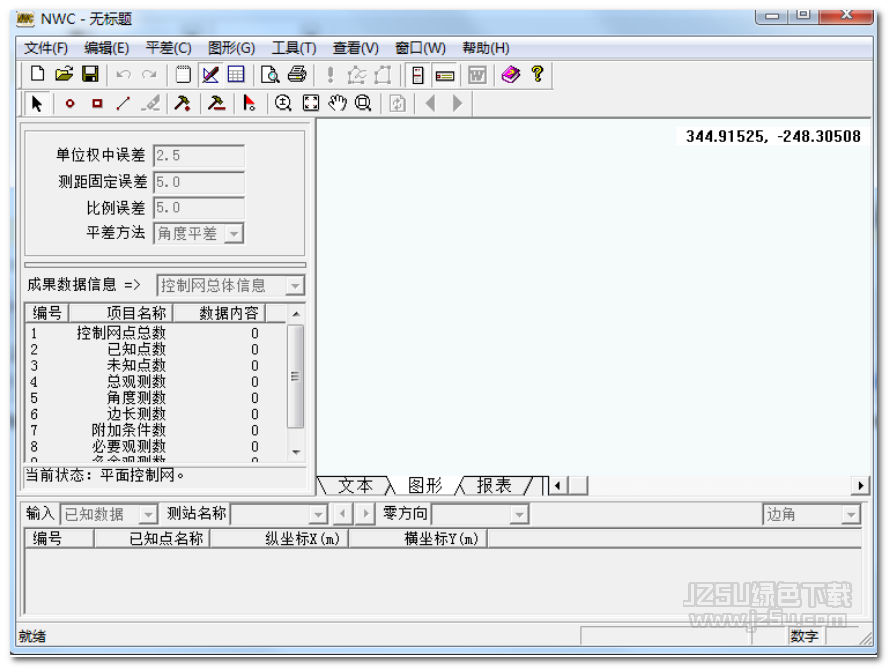Open the 图形(G) menu

point(231,48)
